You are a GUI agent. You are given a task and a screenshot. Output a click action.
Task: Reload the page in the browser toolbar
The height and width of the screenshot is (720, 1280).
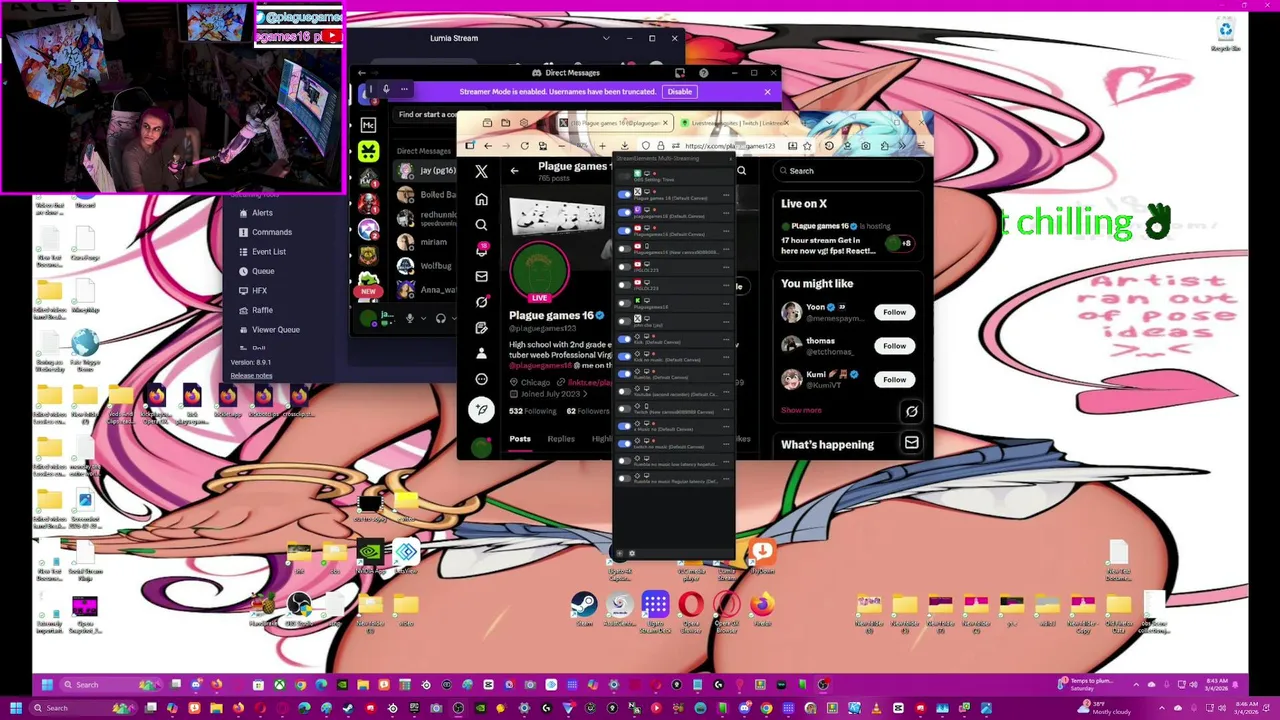coord(524,146)
